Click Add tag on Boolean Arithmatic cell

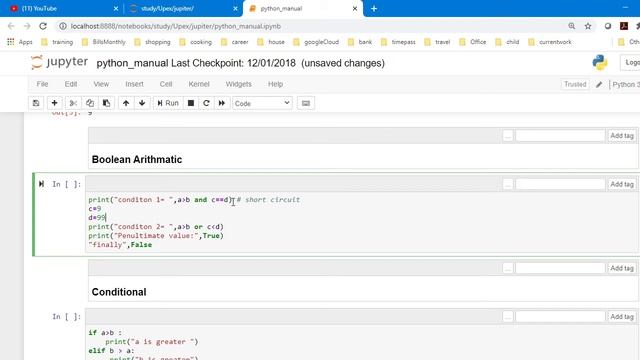pyautogui.click(x=622, y=136)
